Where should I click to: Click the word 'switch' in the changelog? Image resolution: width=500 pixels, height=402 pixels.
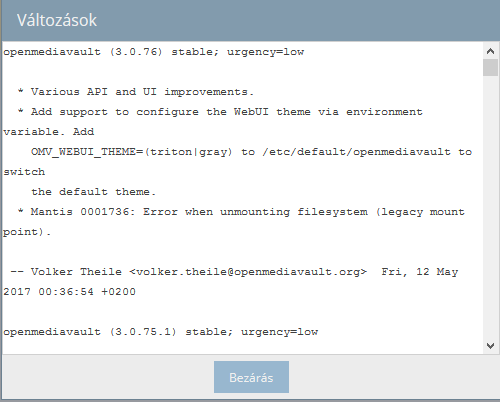[24, 172]
